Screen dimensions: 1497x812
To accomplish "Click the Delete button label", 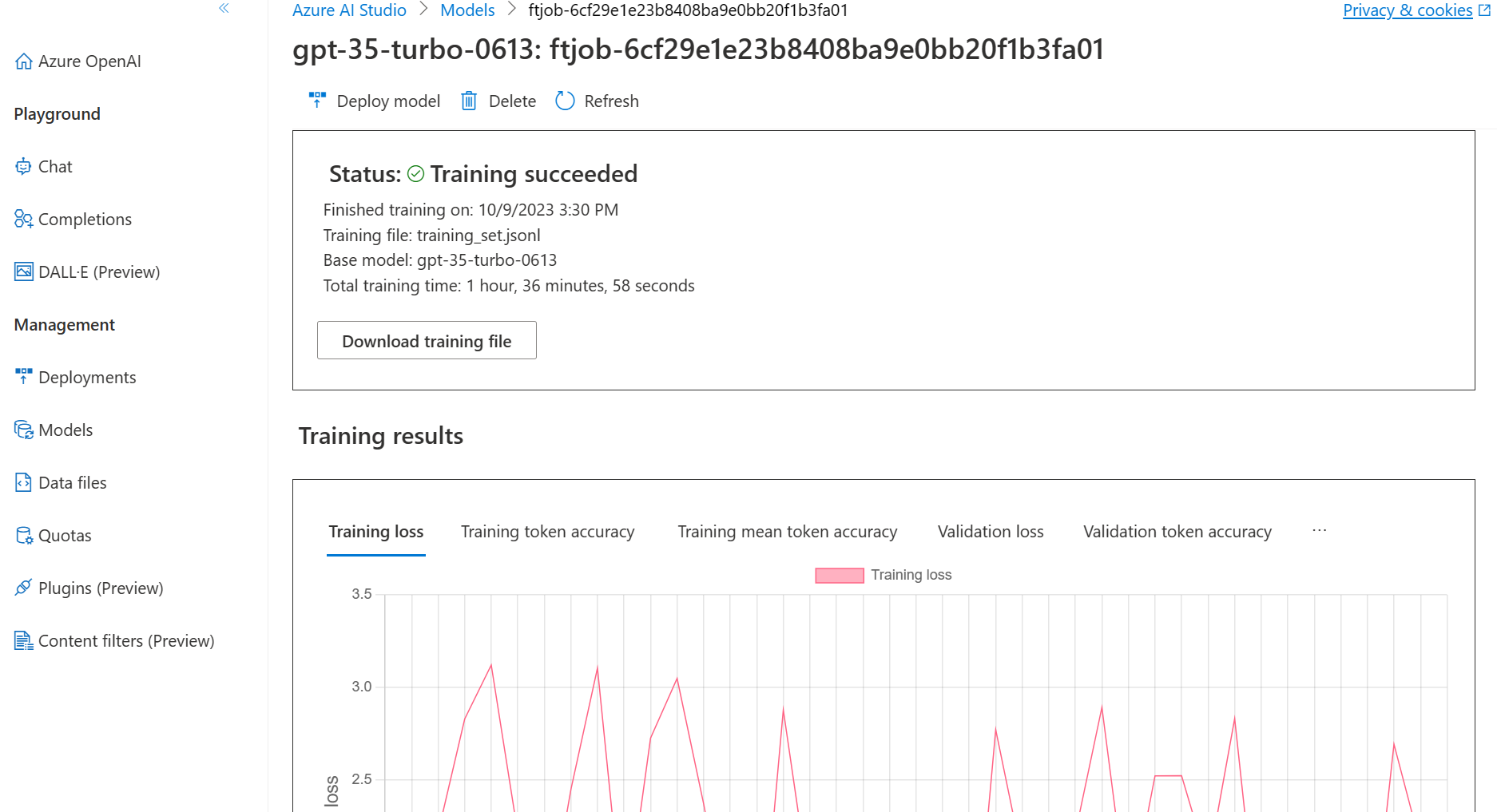I will click(512, 101).
